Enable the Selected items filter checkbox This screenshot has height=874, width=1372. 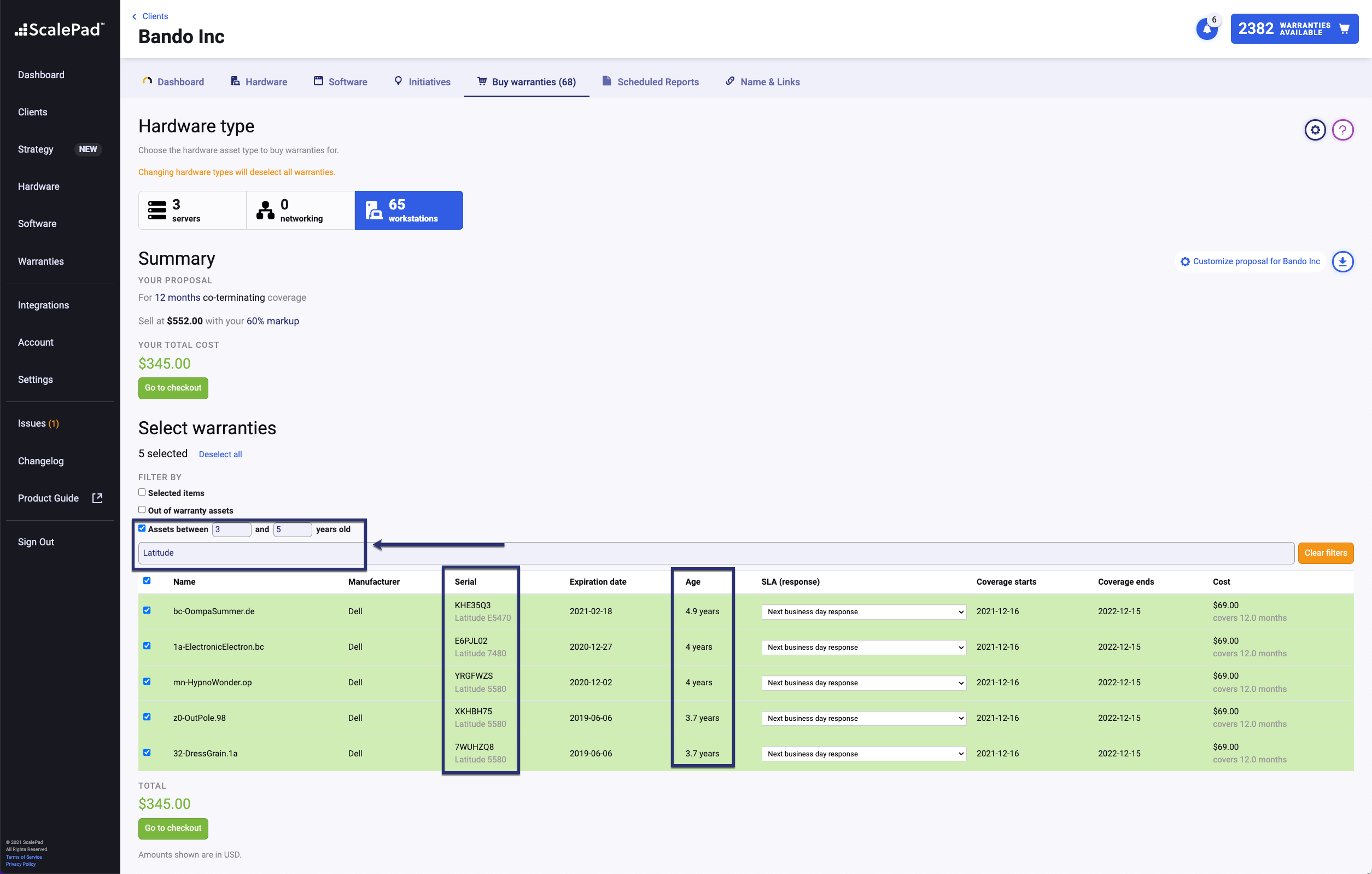(x=142, y=492)
